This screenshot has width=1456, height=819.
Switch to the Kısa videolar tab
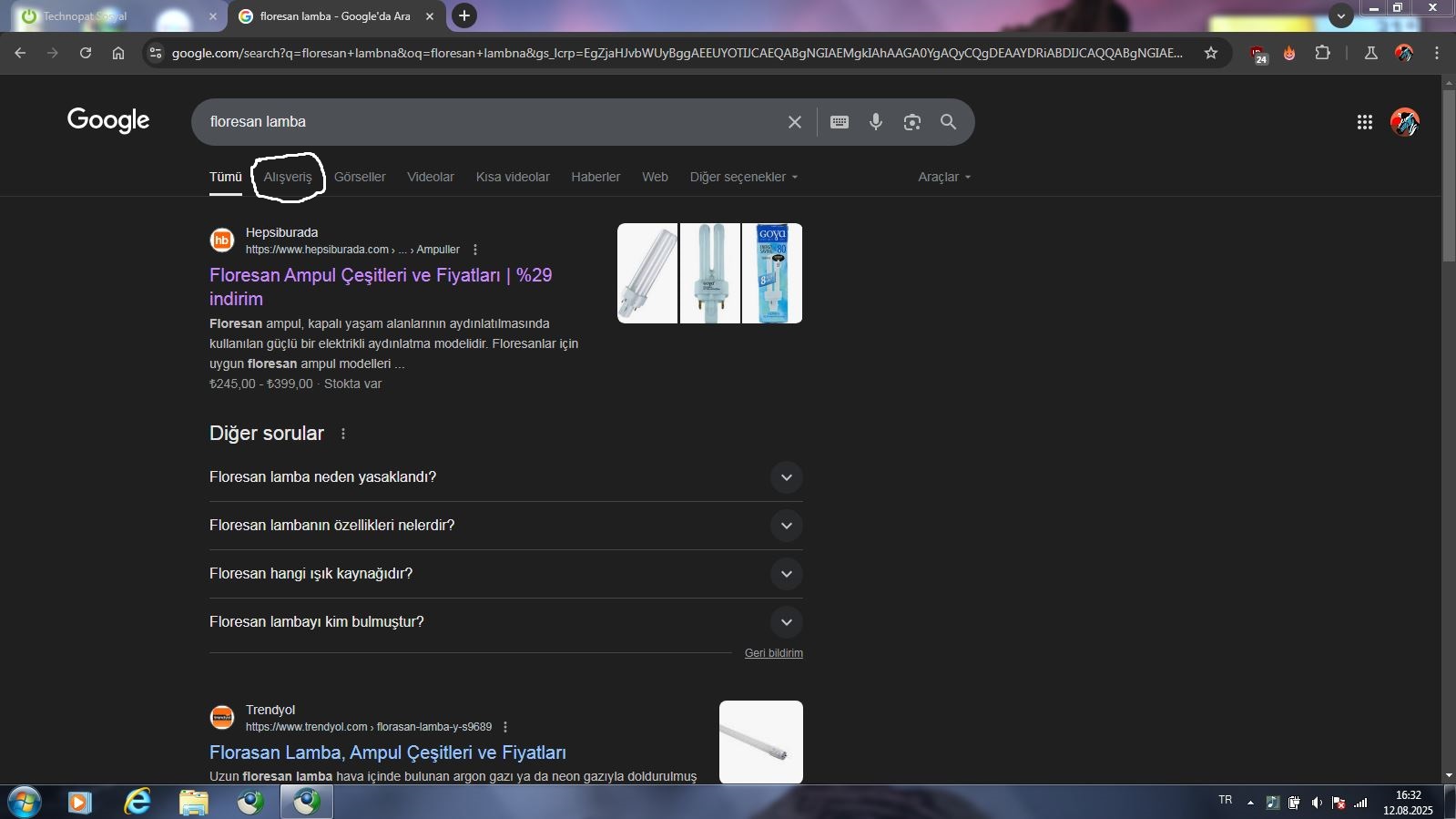[x=513, y=177]
